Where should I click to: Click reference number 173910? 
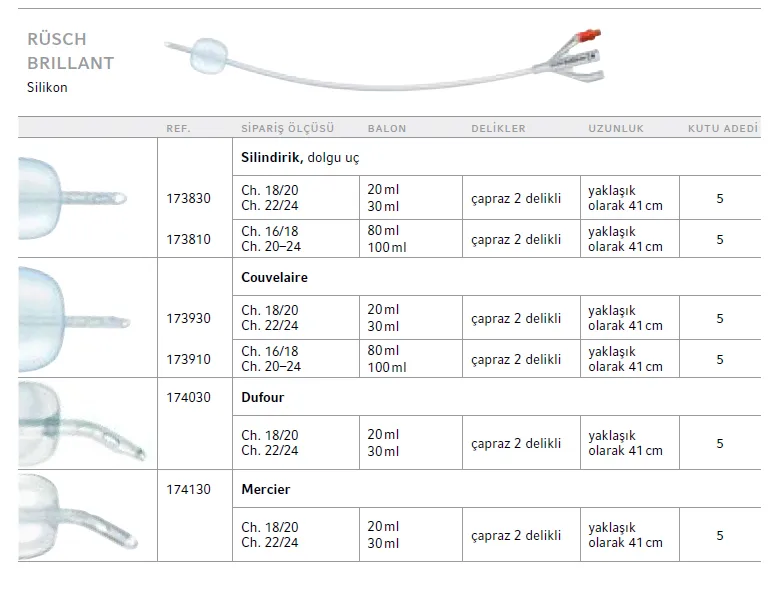pos(188,359)
